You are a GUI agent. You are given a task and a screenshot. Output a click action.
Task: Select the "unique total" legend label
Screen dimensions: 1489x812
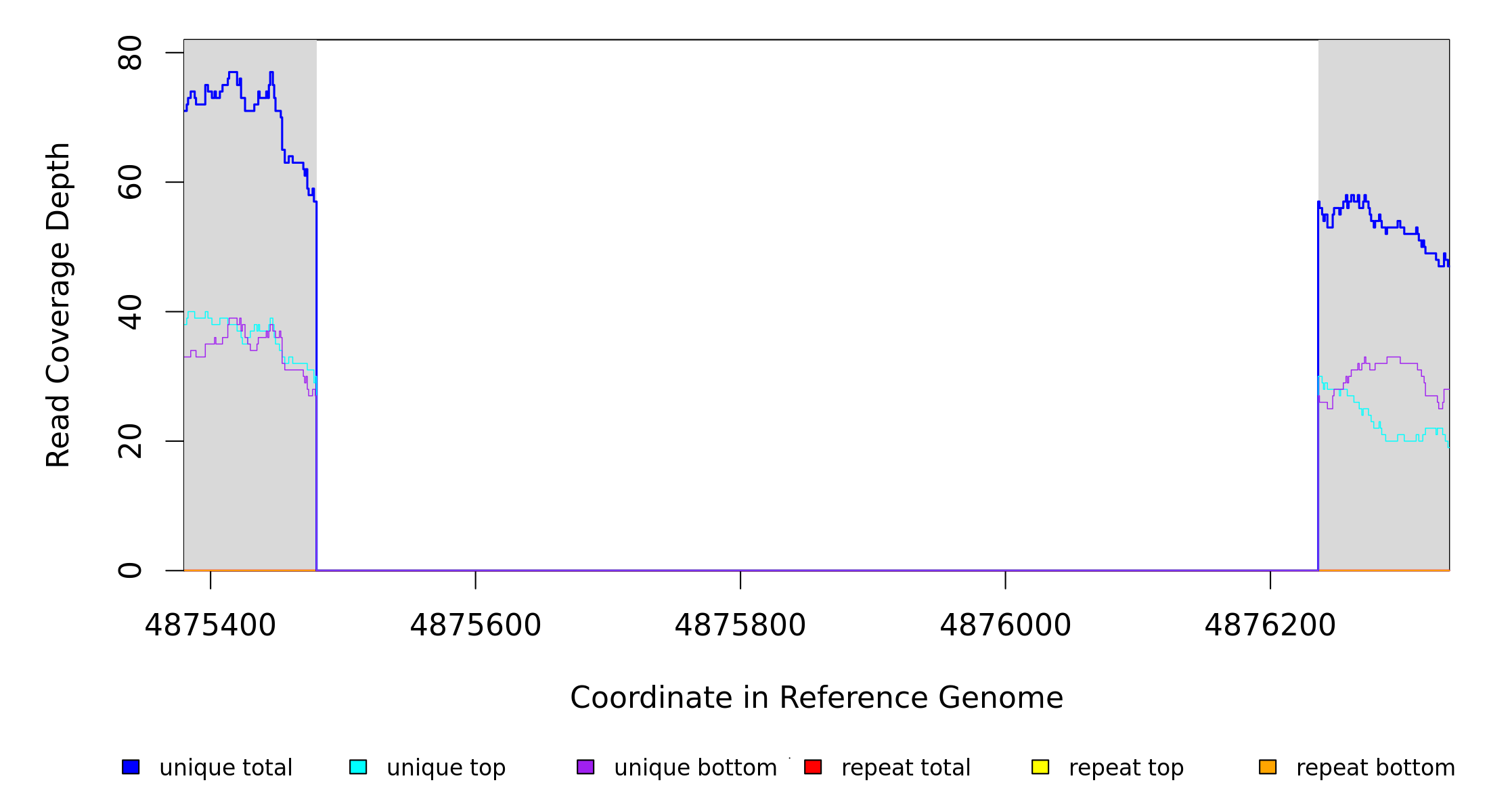[225, 768]
